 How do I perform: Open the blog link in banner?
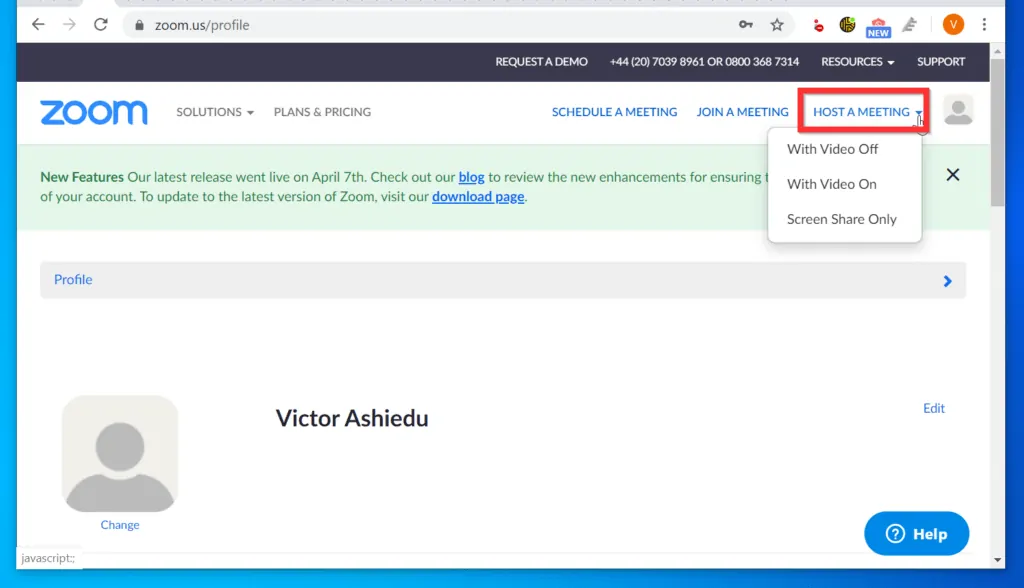(472, 177)
